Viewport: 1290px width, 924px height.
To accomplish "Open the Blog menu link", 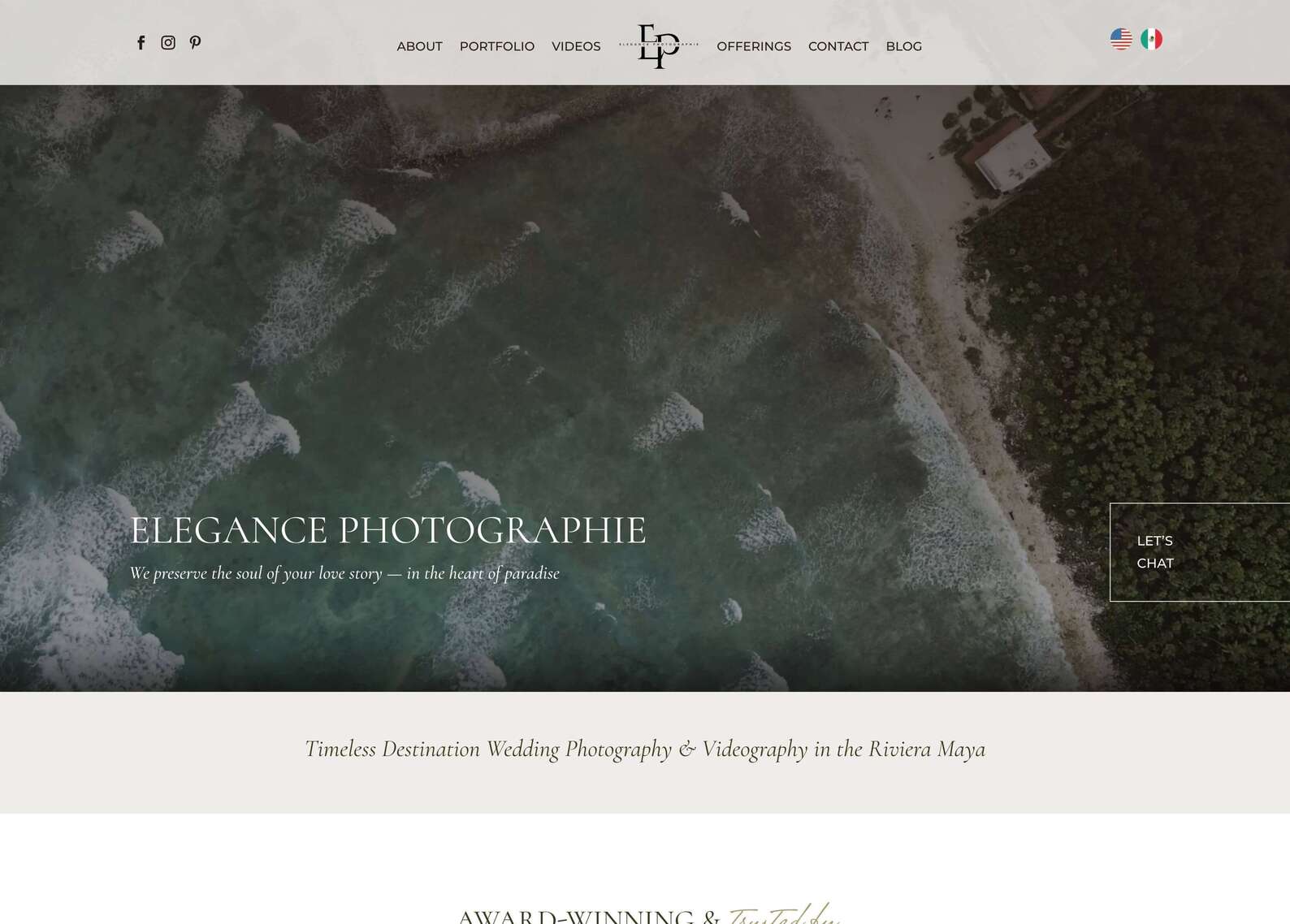I will pyautogui.click(x=904, y=46).
